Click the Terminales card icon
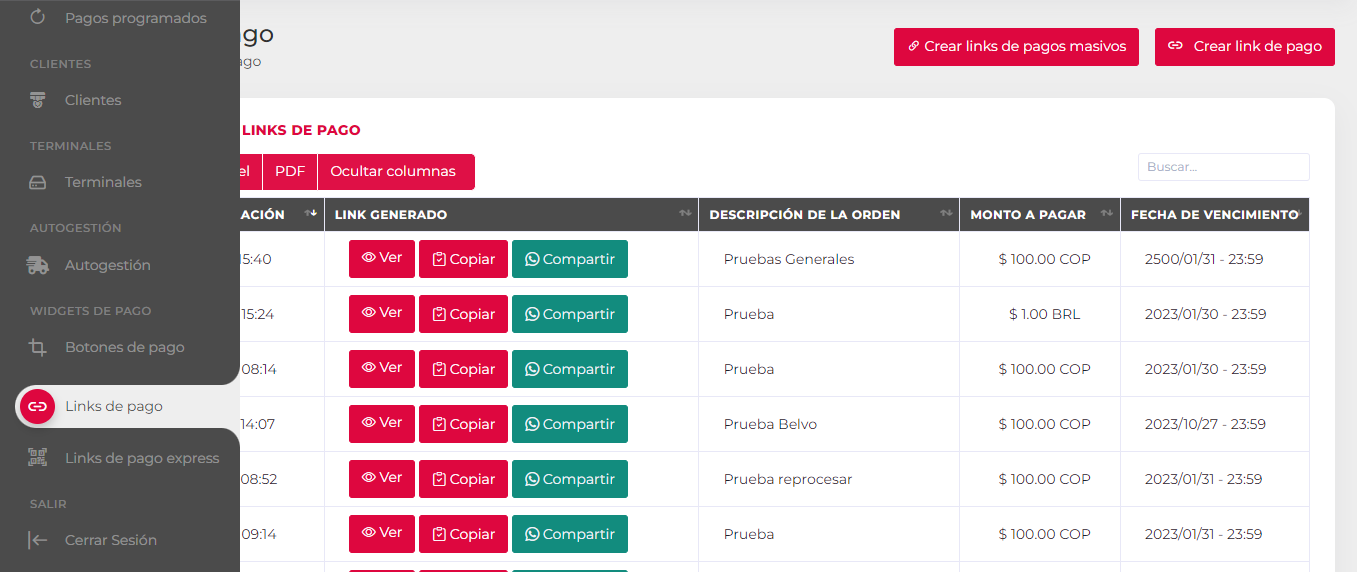The height and width of the screenshot is (572, 1357). click(38, 183)
